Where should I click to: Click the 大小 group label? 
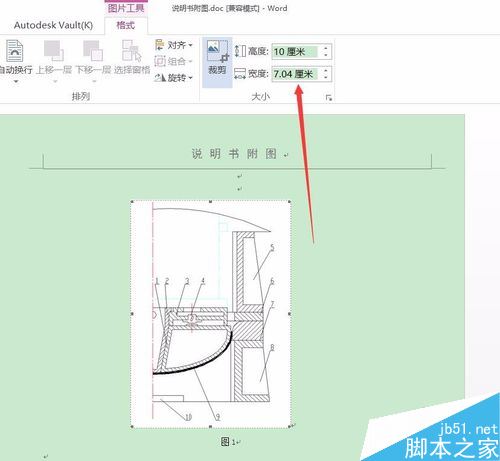260,97
